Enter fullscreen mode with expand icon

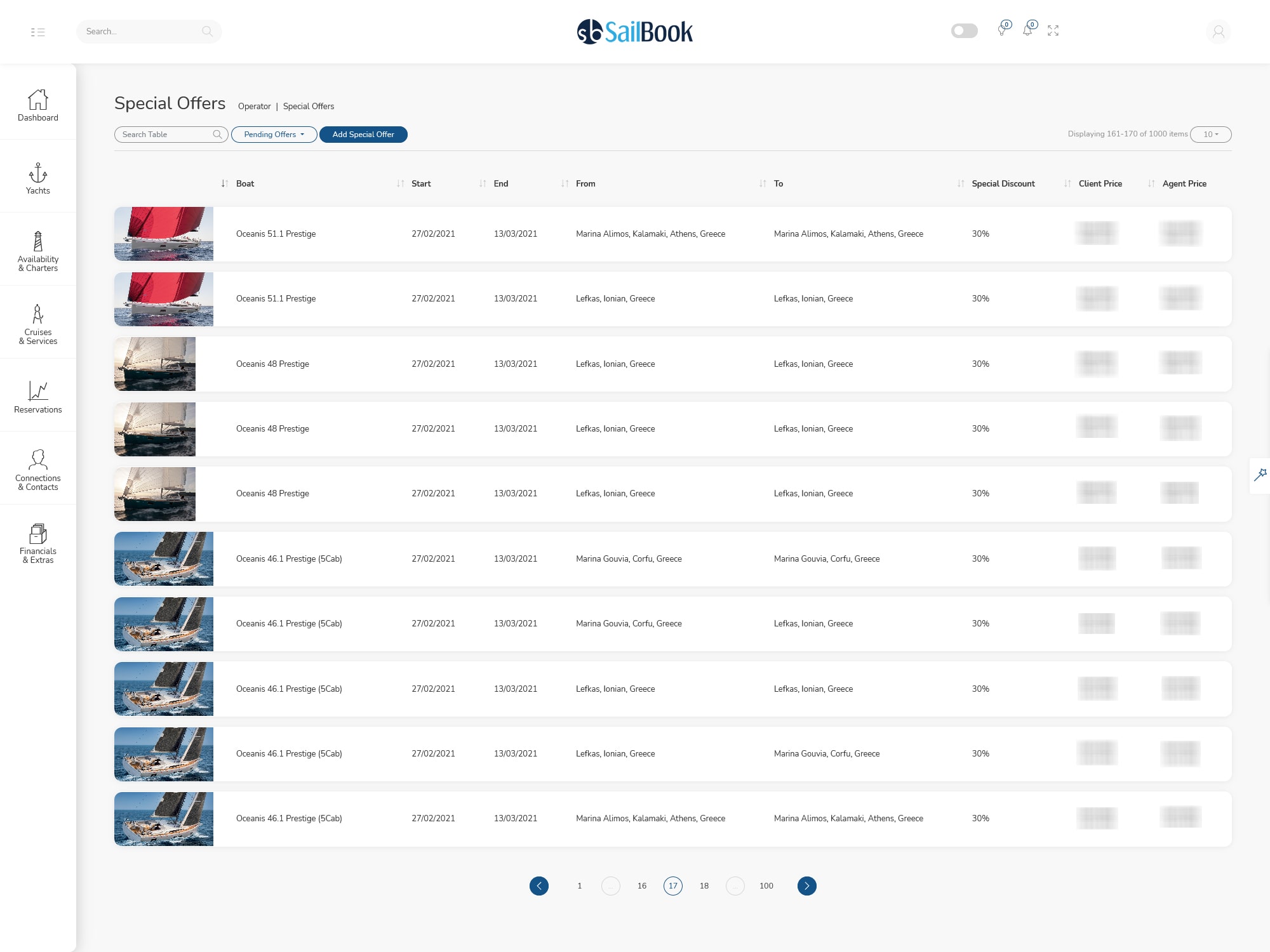tap(1053, 30)
